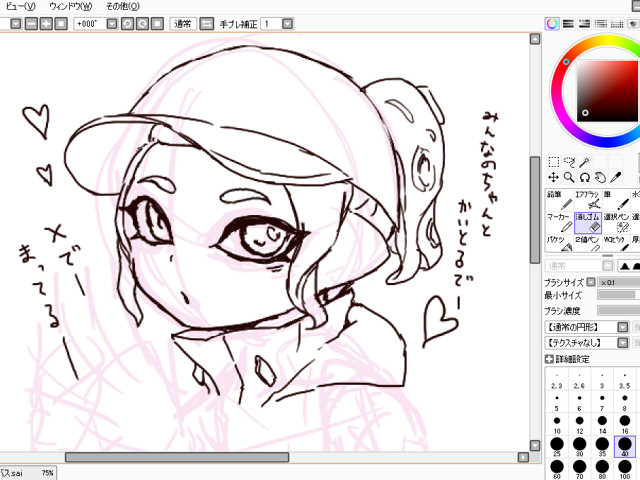The width and height of the screenshot is (640, 480).
Task: Select the zoom magnifier tool
Action: pyautogui.click(x=569, y=178)
